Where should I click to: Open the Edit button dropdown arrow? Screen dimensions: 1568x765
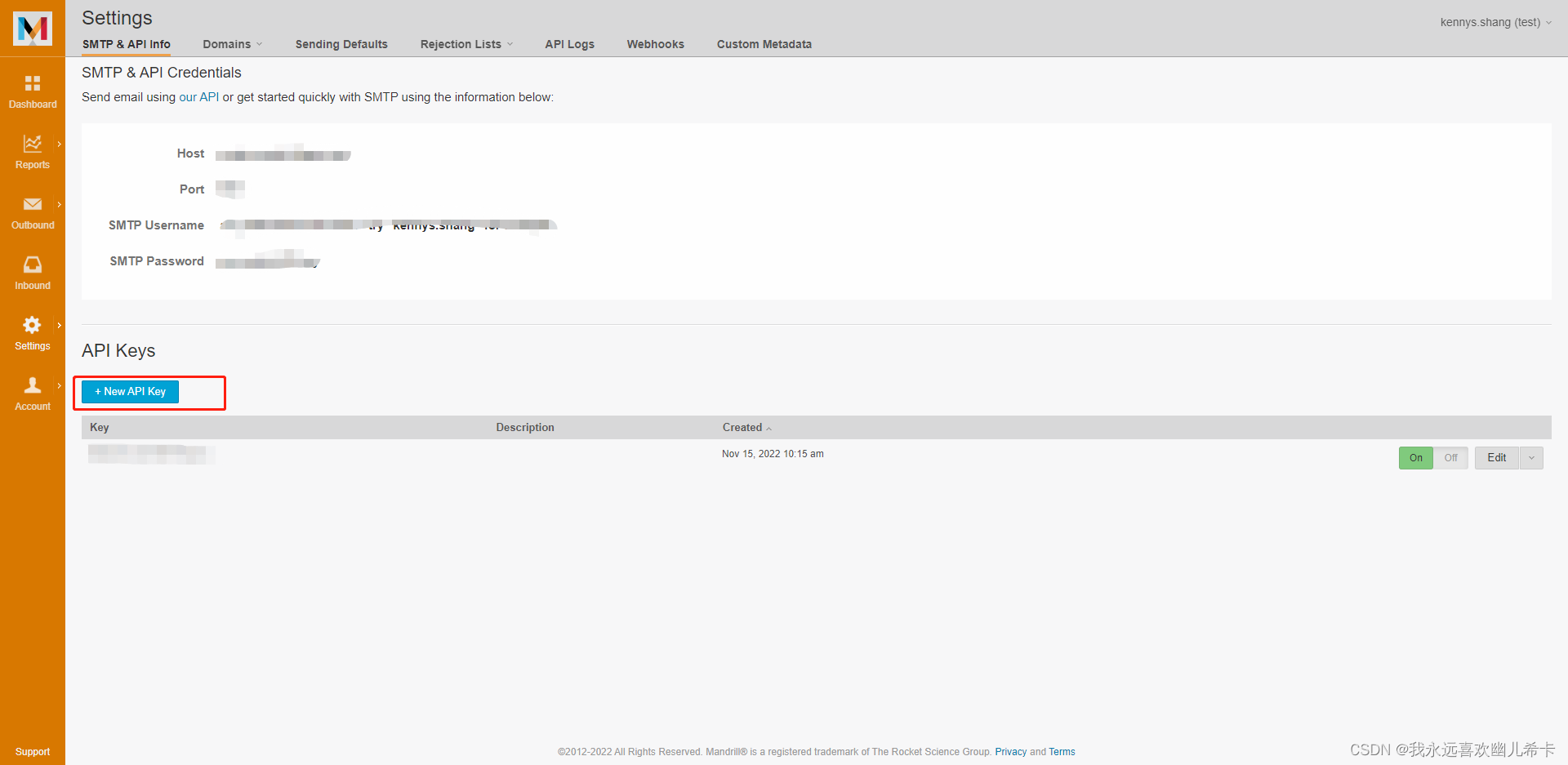coord(1531,458)
